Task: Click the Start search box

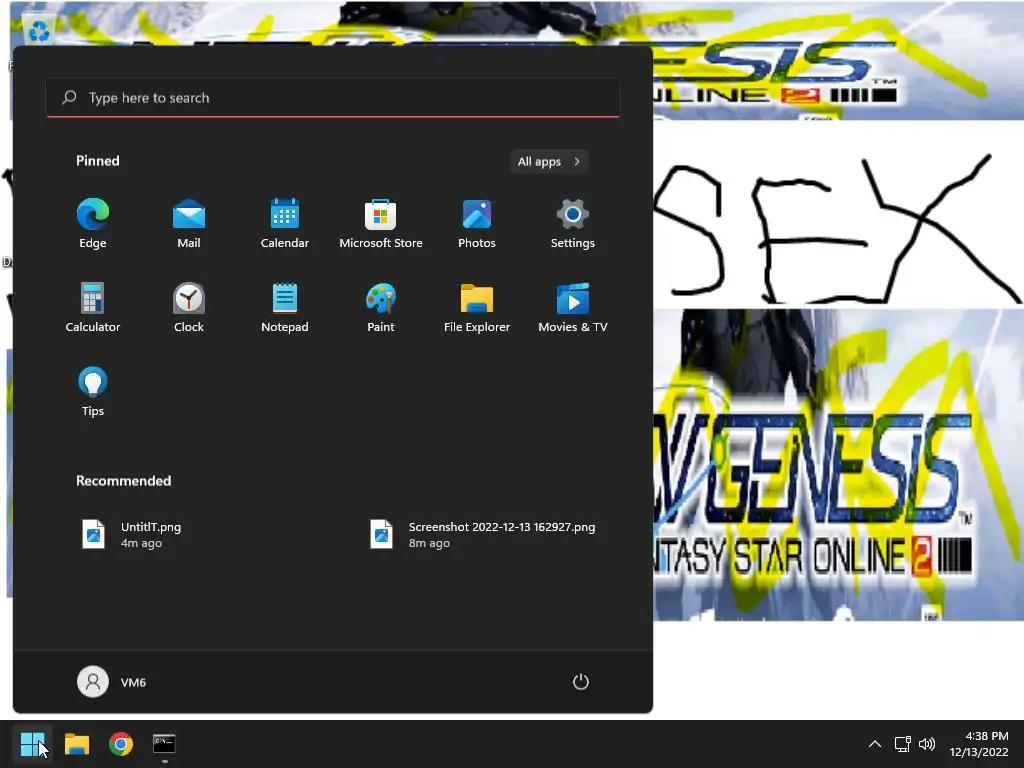Action: coord(333,98)
